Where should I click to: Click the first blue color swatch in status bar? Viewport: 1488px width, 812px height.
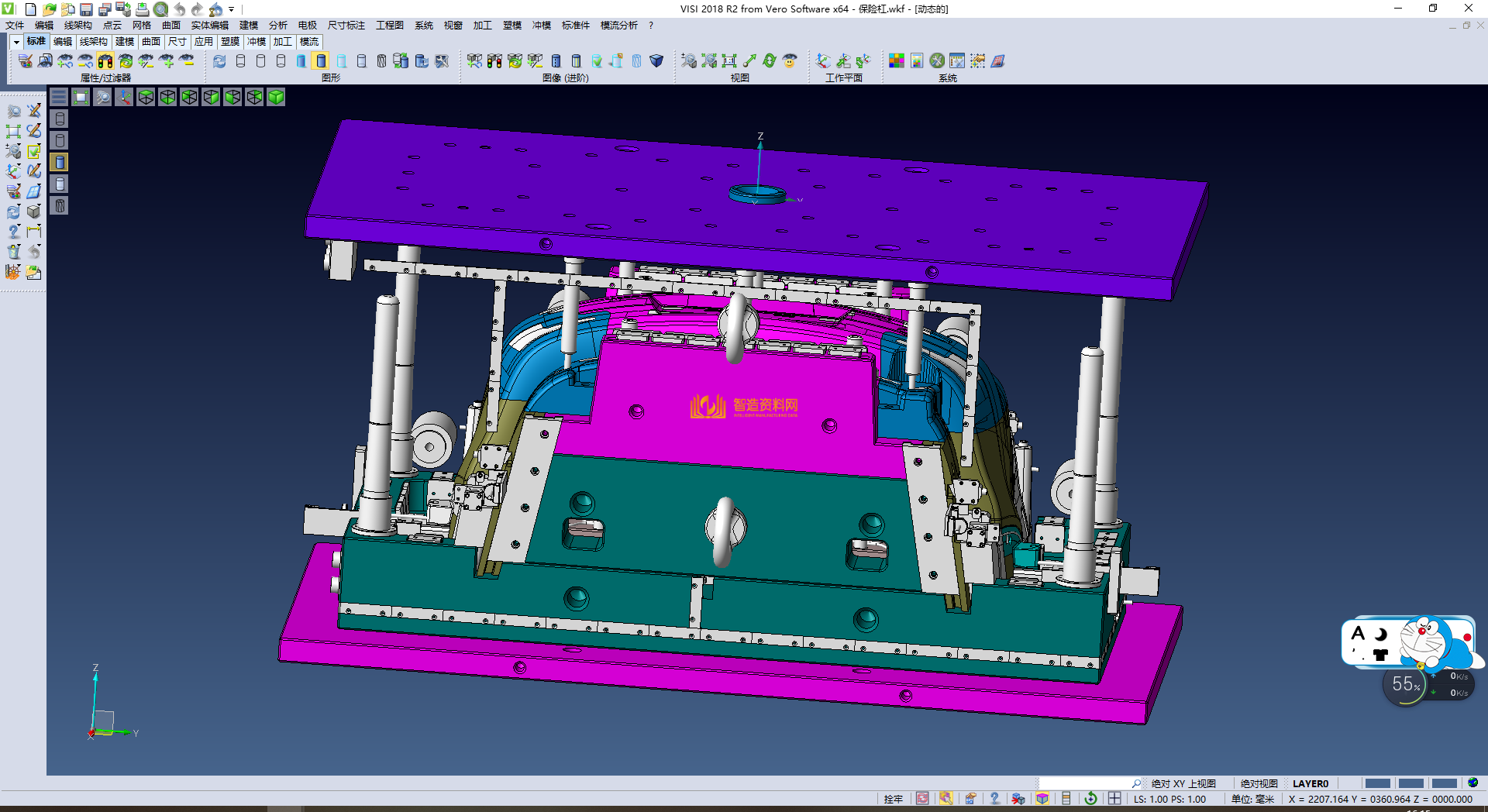(x=1376, y=783)
